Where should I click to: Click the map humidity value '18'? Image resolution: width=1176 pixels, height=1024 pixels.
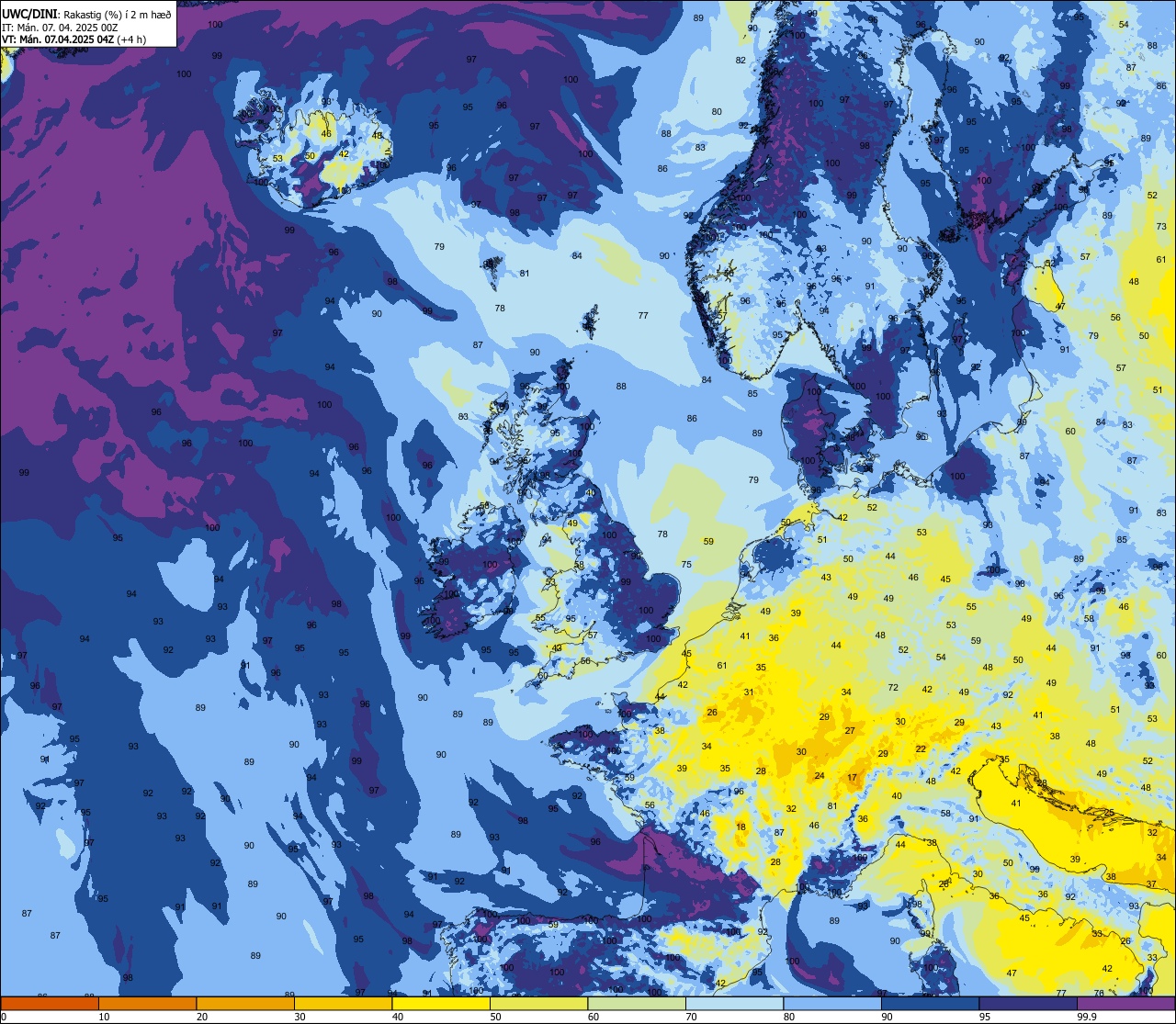741,827
